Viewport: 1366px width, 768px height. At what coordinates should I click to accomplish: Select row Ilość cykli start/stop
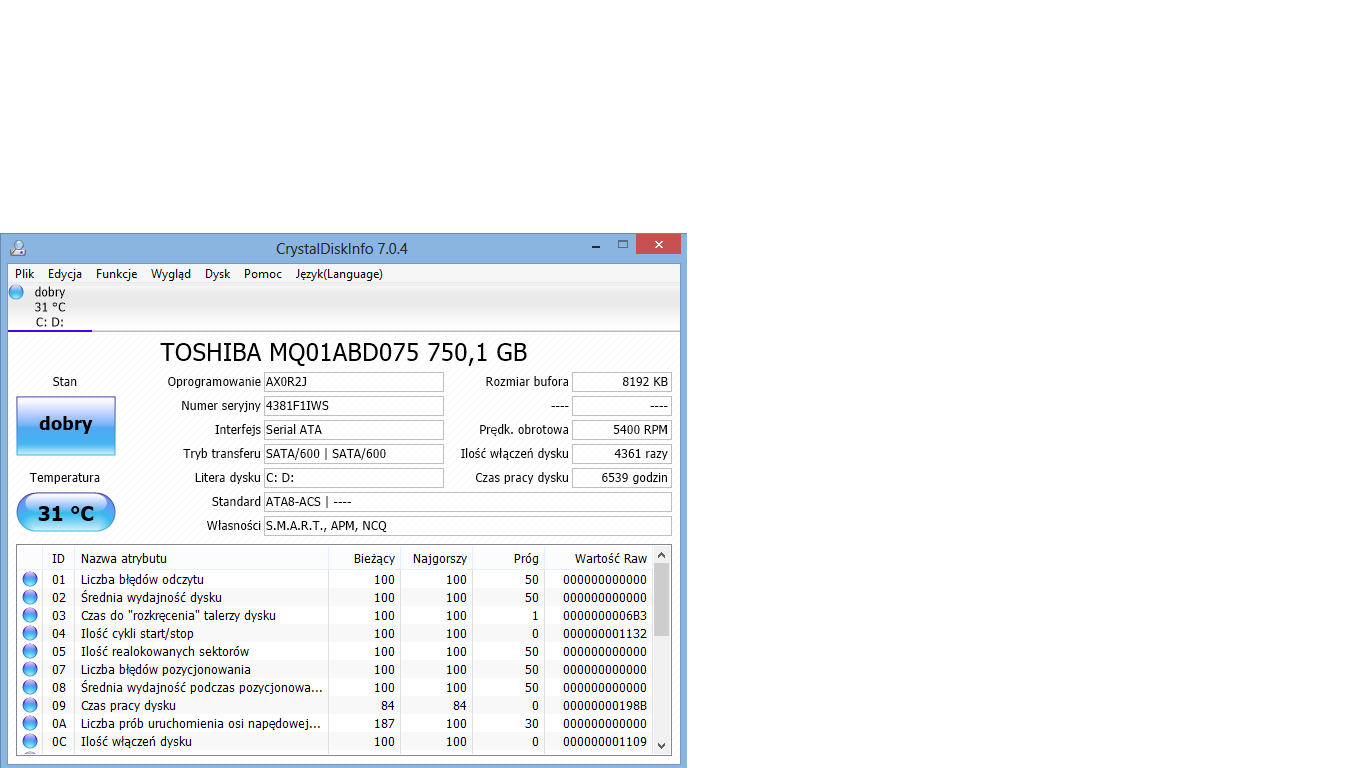click(335, 633)
